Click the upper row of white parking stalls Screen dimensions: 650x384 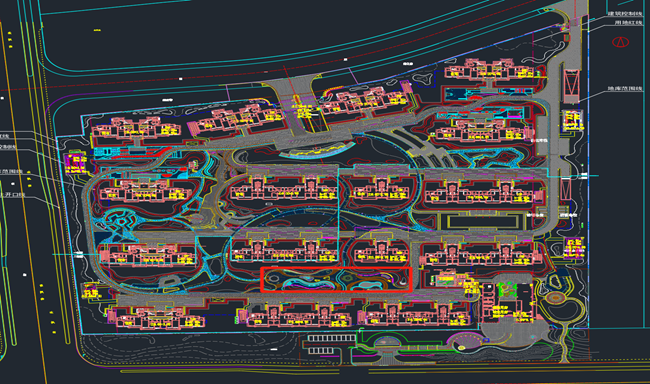pyautogui.click(x=331, y=339)
